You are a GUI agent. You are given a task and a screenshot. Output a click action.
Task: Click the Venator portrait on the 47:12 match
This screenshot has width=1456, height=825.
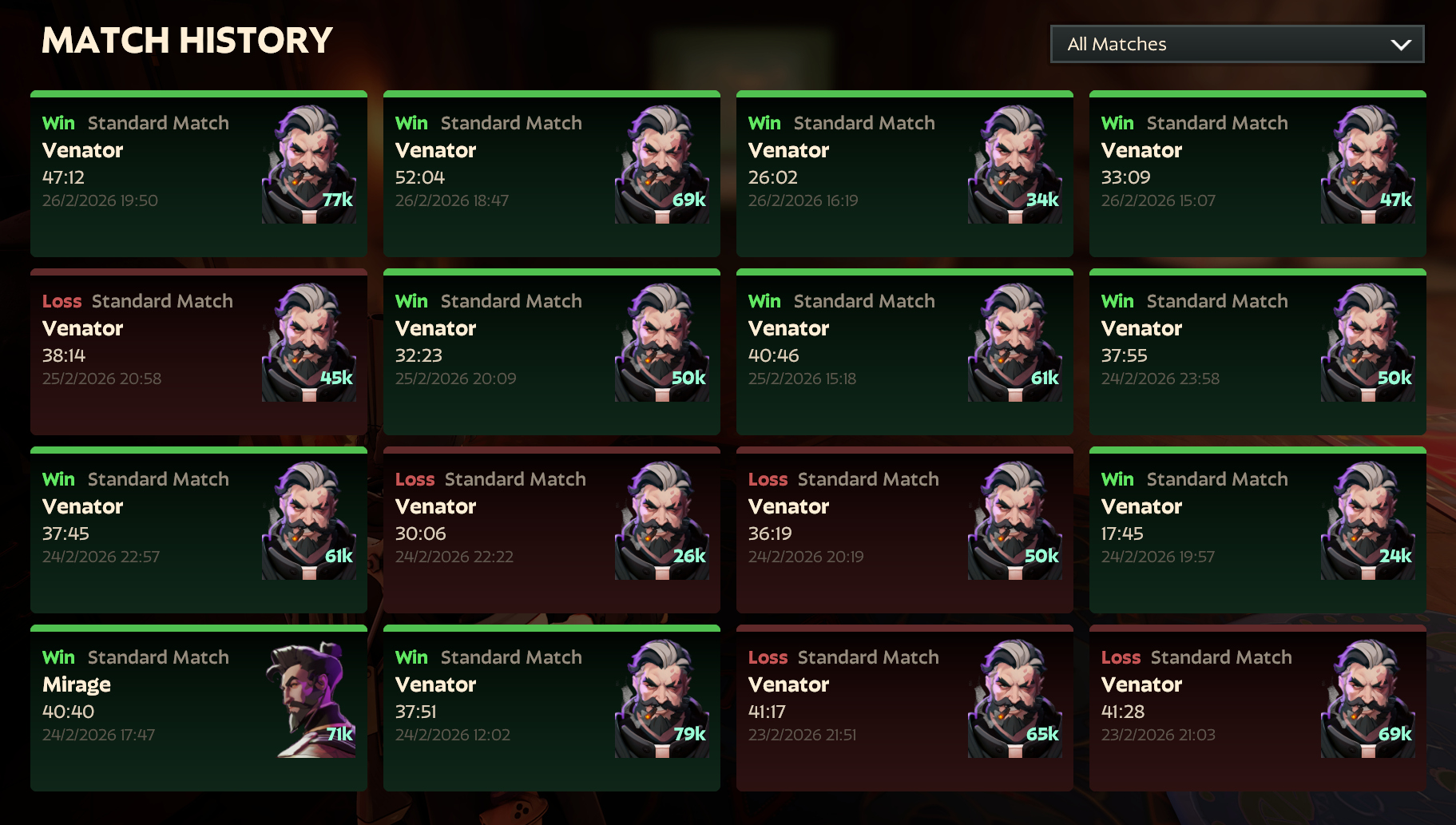309,165
